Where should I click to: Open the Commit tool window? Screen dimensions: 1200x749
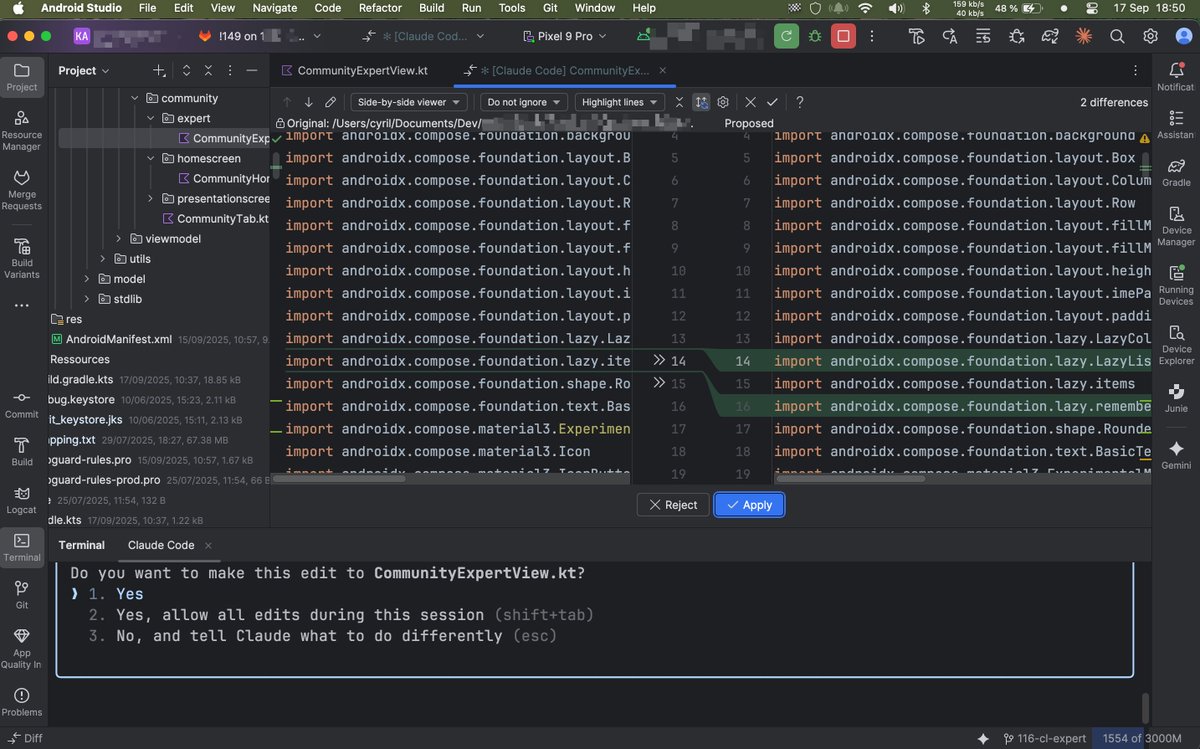22,404
